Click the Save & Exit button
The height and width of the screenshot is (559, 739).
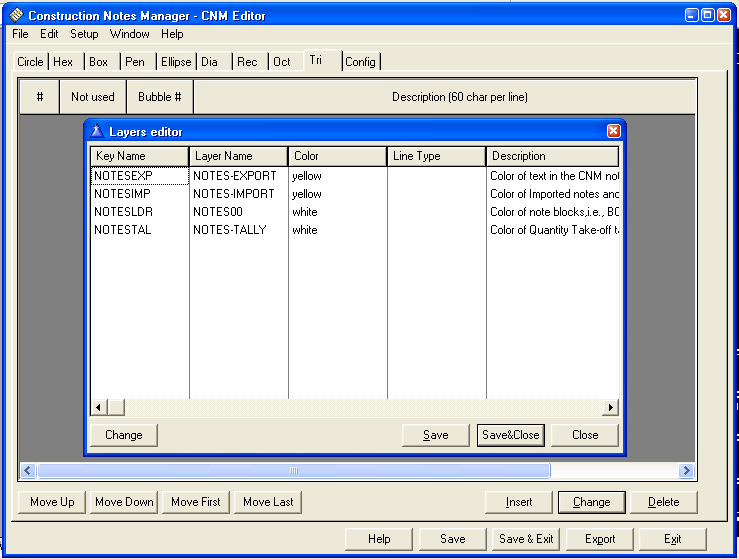point(526,539)
